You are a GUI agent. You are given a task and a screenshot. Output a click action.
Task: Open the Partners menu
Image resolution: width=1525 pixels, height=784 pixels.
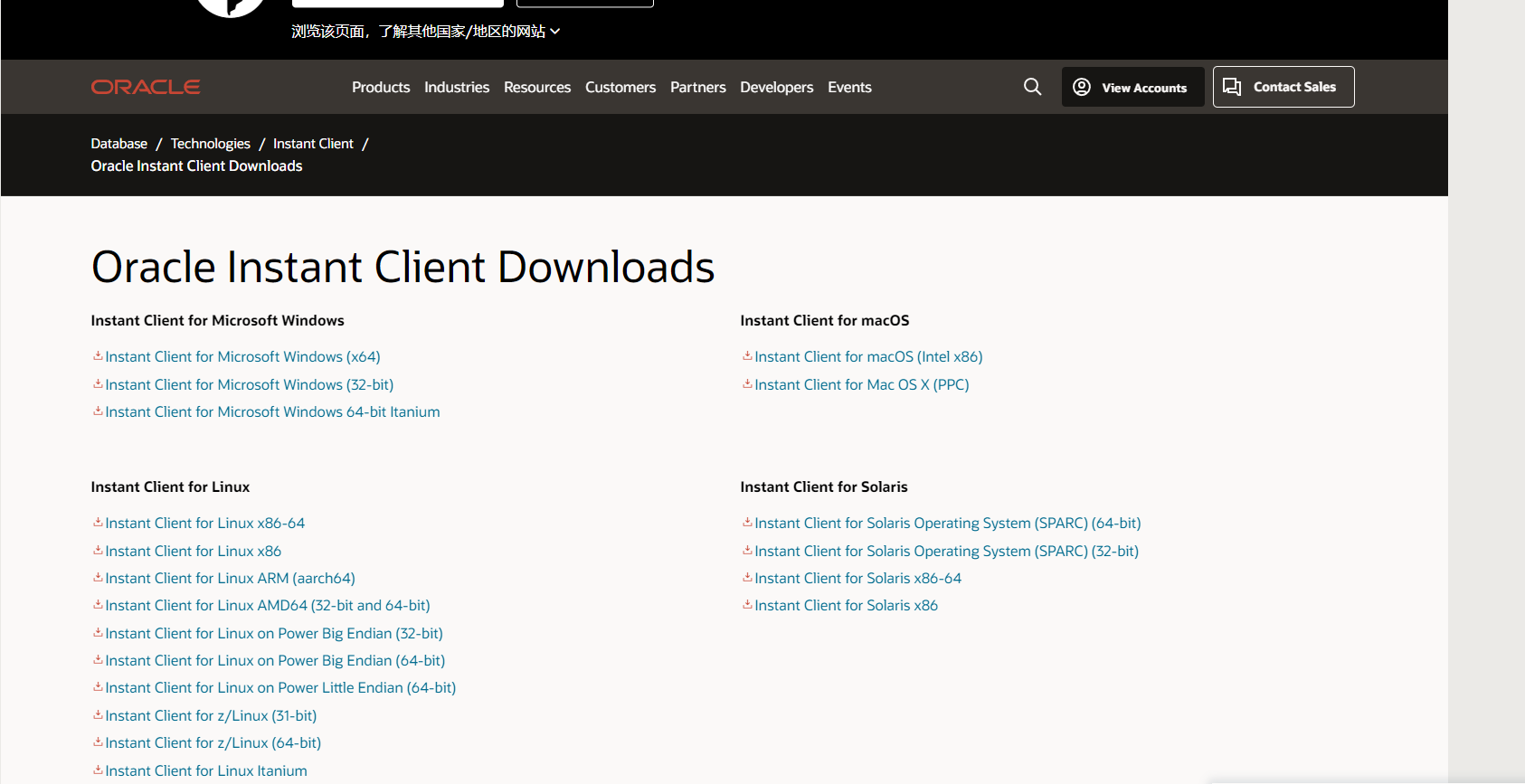pos(698,87)
